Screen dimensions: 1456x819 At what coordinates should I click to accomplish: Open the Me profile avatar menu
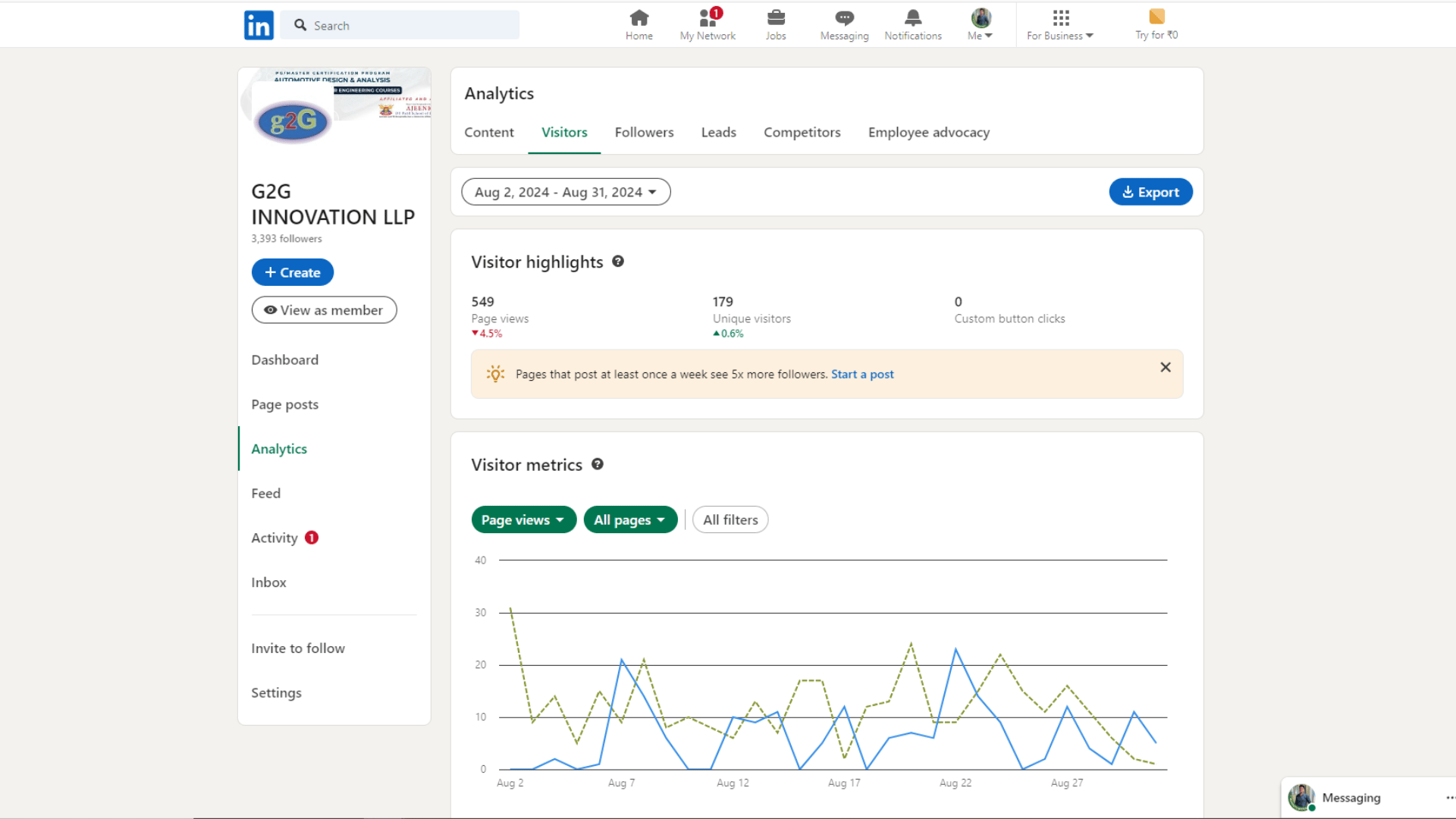pos(981,25)
